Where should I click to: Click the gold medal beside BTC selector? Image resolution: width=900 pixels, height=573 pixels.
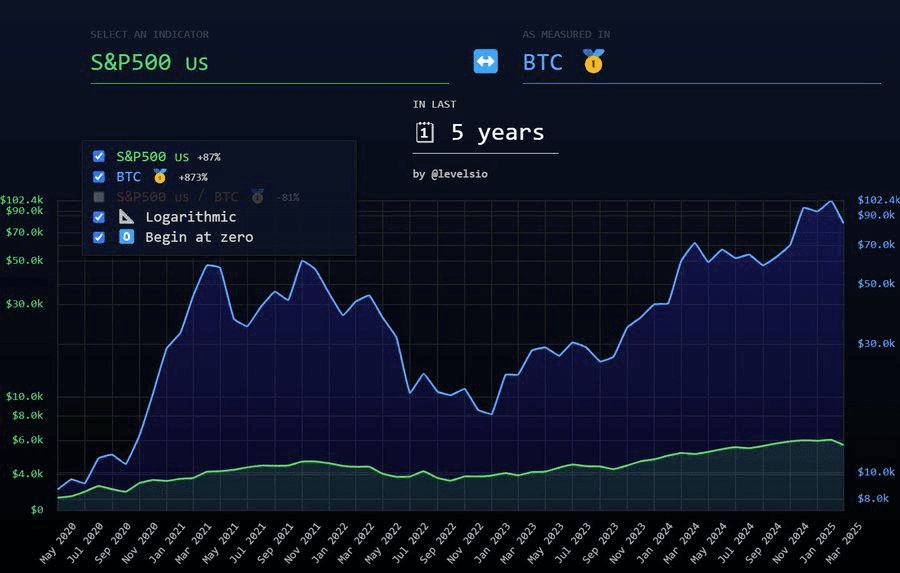click(593, 61)
